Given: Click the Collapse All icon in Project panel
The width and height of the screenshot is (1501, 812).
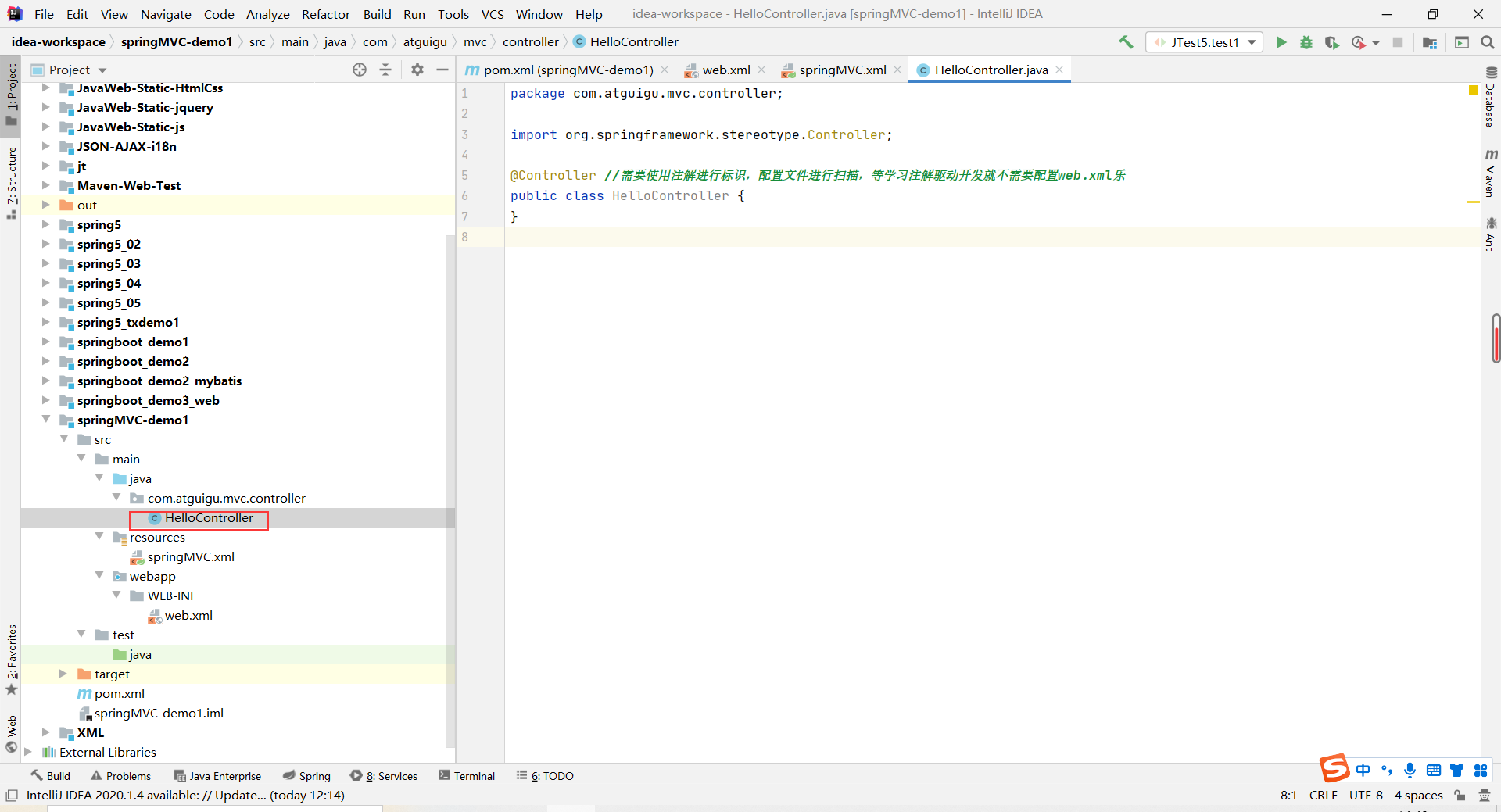Looking at the screenshot, I should 385,70.
